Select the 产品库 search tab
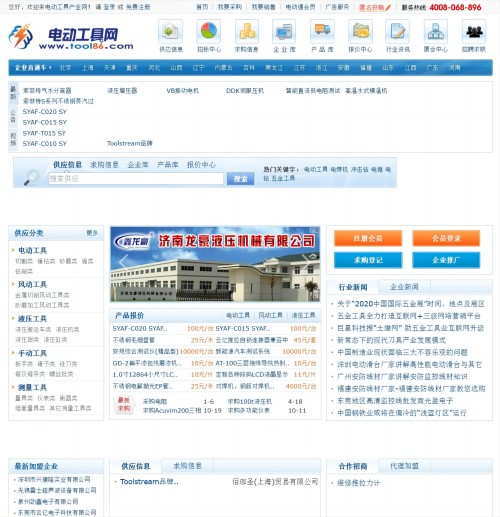 pyautogui.click(x=168, y=164)
